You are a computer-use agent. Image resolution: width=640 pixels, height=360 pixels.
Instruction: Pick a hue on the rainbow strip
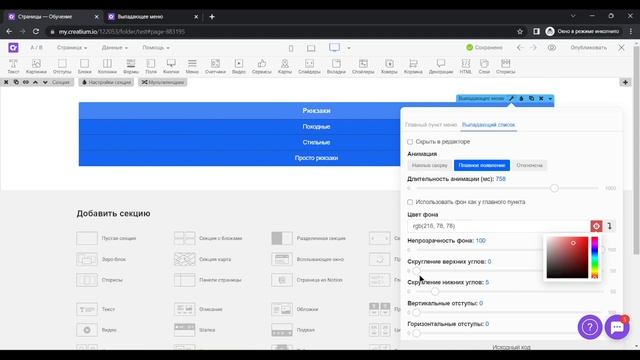click(595, 258)
